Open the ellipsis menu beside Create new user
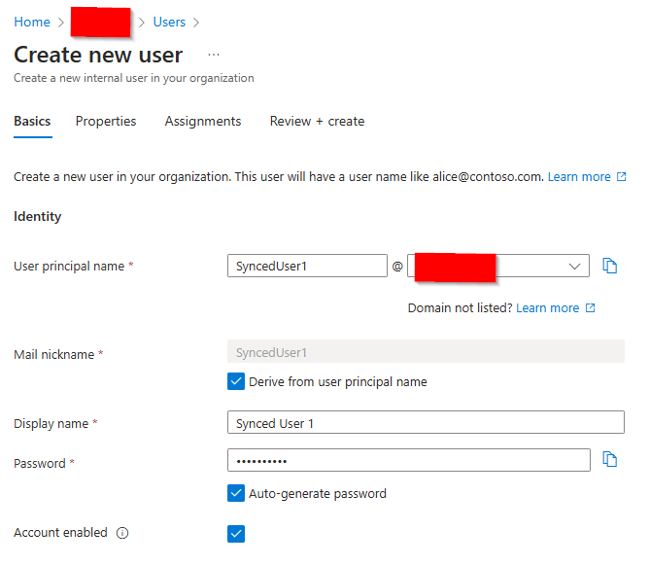The width and height of the screenshot is (666, 568). click(213, 54)
